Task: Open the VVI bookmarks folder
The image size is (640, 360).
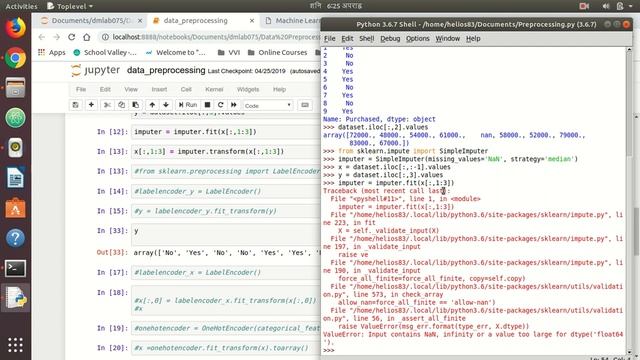Action: (x=229, y=53)
